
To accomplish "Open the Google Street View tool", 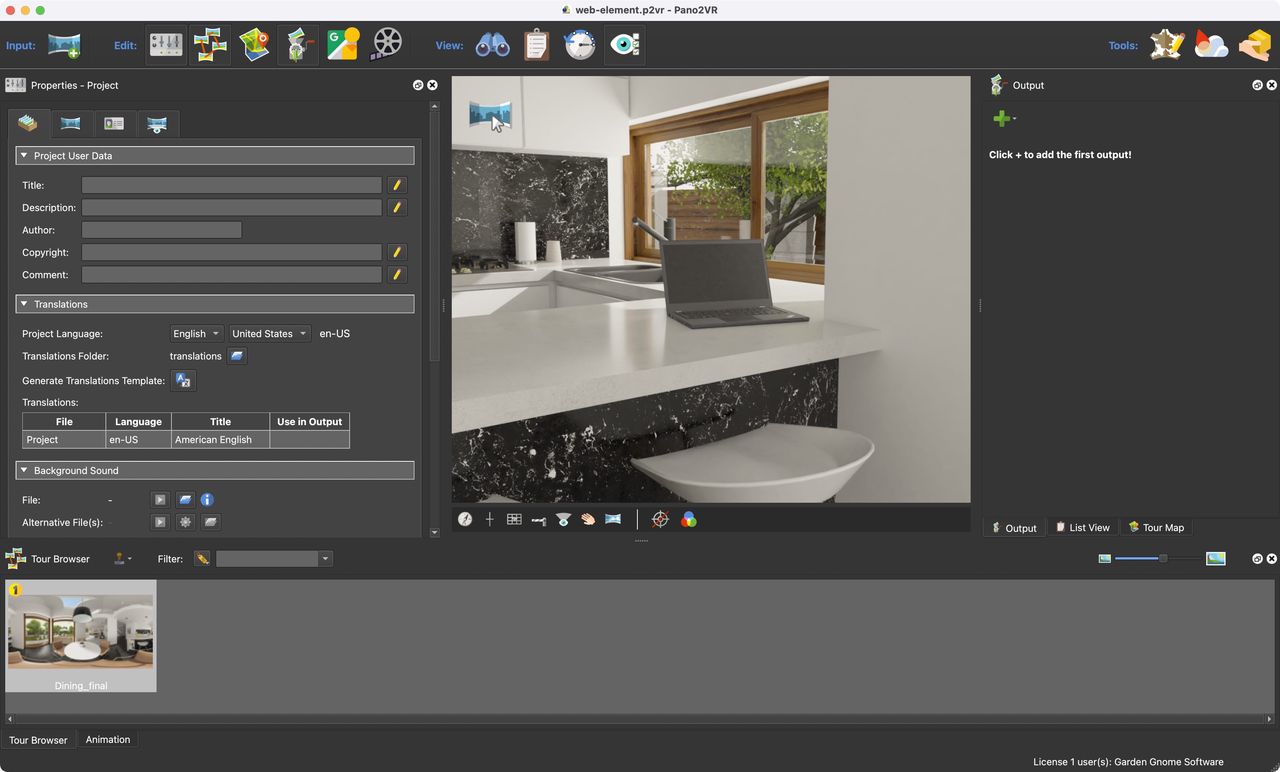I will pyautogui.click(x=342, y=45).
